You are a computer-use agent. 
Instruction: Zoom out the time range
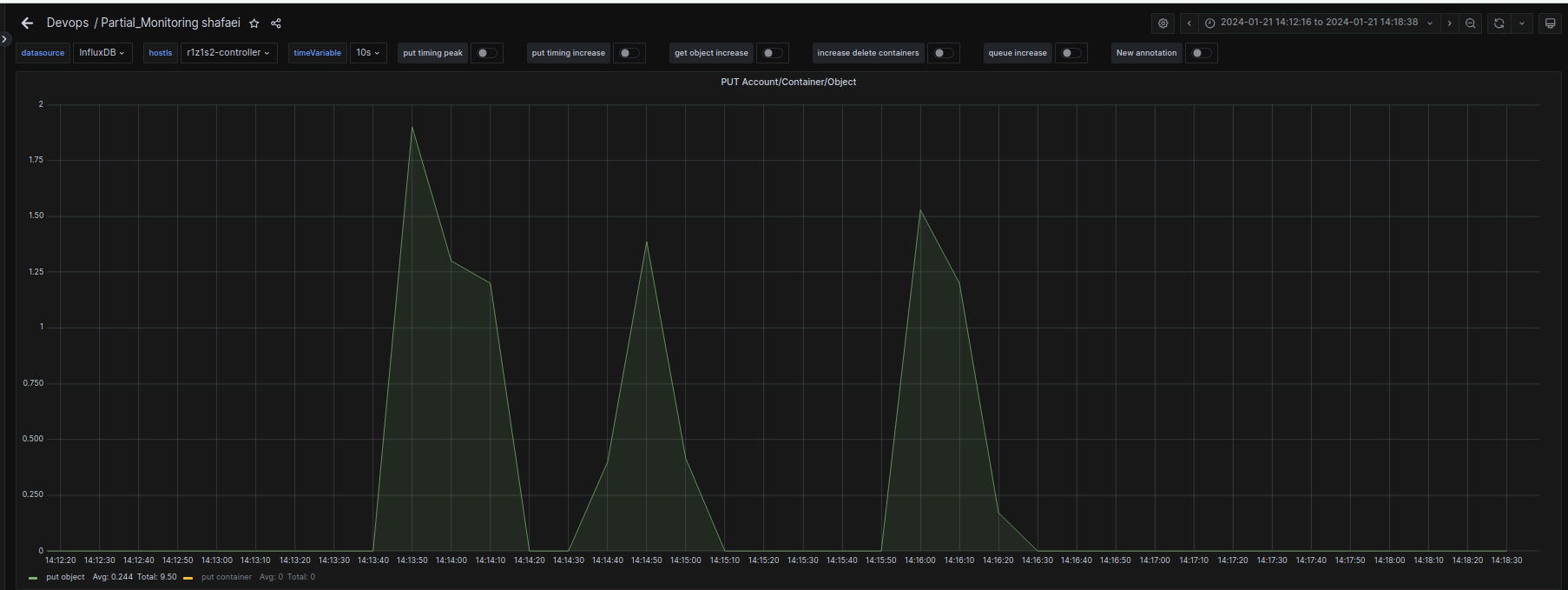click(1471, 23)
